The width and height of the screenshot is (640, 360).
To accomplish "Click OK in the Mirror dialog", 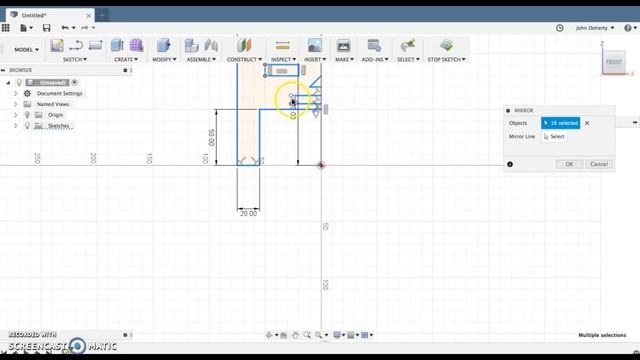I will [569, 164].
